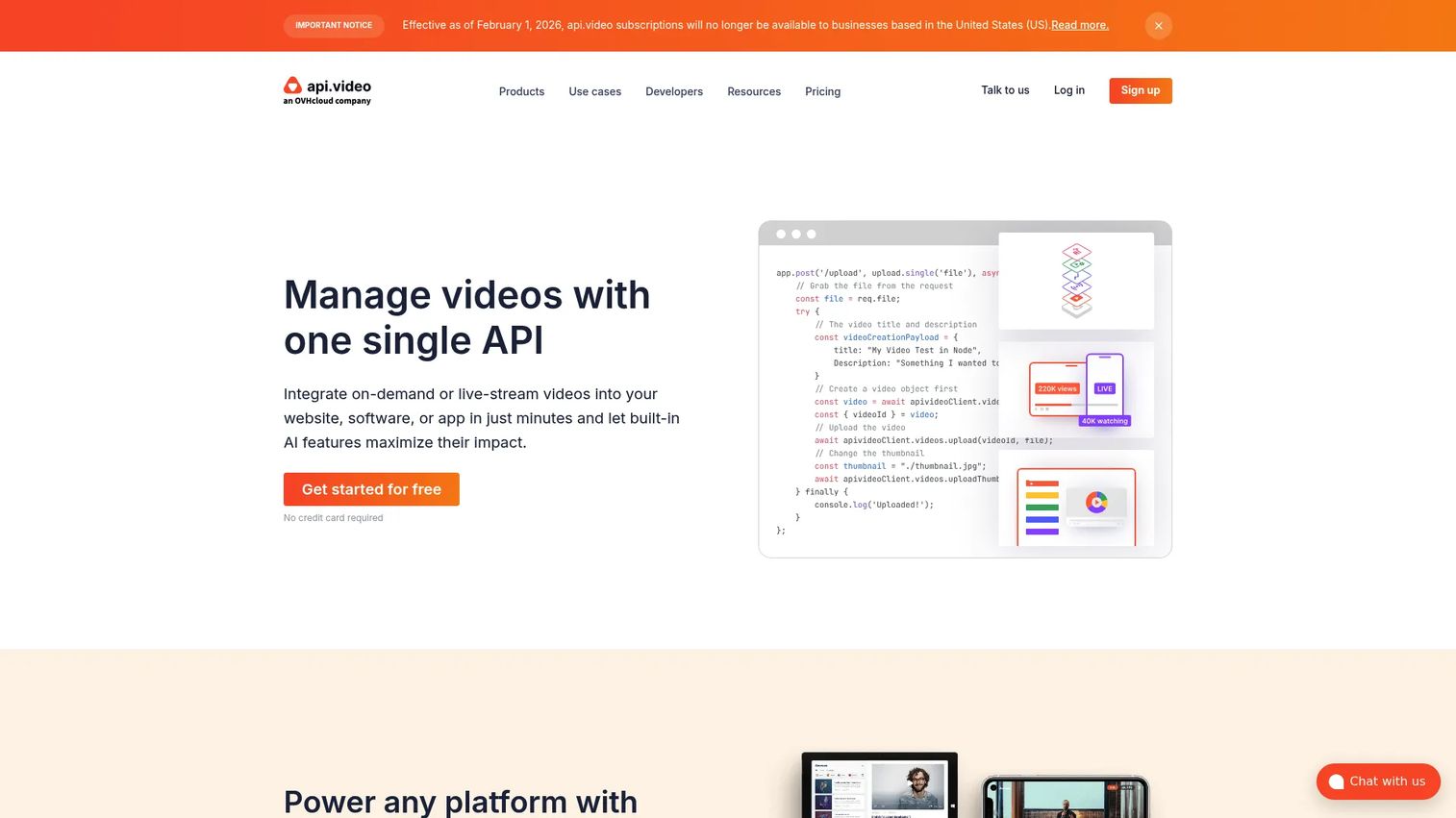Dismiss the important notice banner
The height and width of the screenshot is (818, 1456).
tap(1158, 26)
